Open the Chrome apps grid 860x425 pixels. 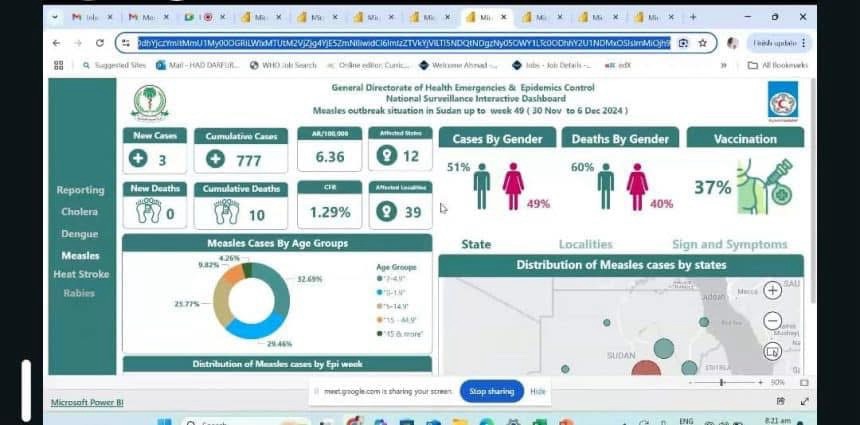tap(58, 65)
